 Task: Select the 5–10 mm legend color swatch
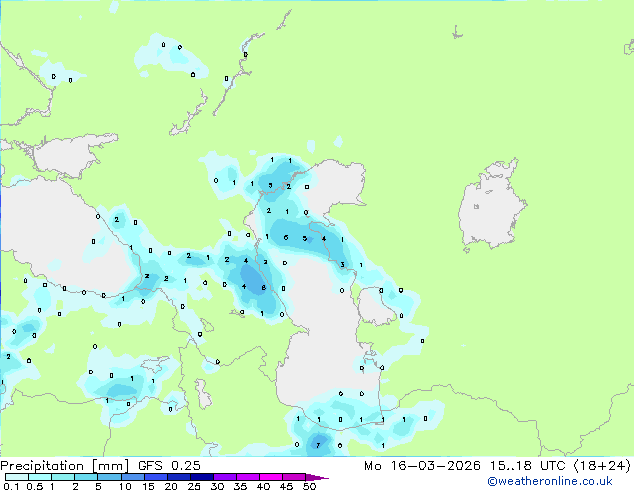110,477
